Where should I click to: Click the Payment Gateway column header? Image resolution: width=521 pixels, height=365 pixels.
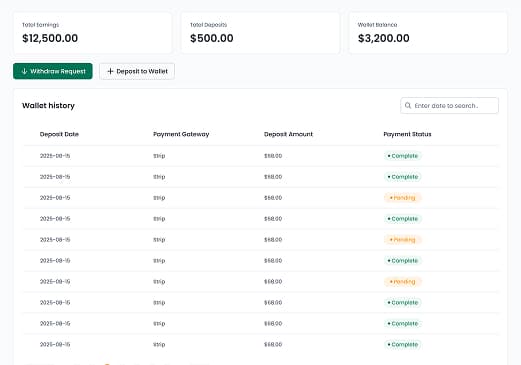181,134
